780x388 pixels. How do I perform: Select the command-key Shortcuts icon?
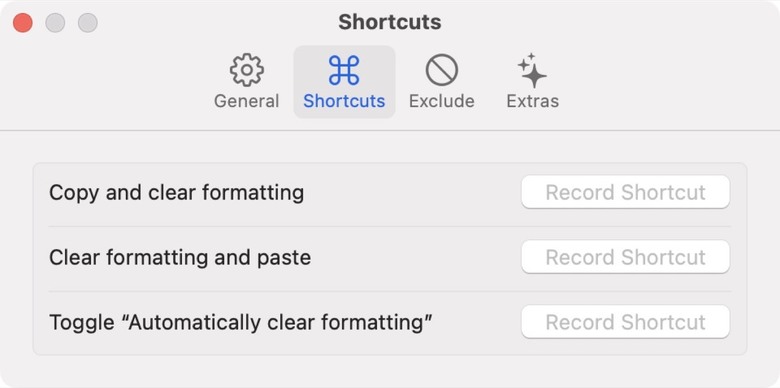344,70
